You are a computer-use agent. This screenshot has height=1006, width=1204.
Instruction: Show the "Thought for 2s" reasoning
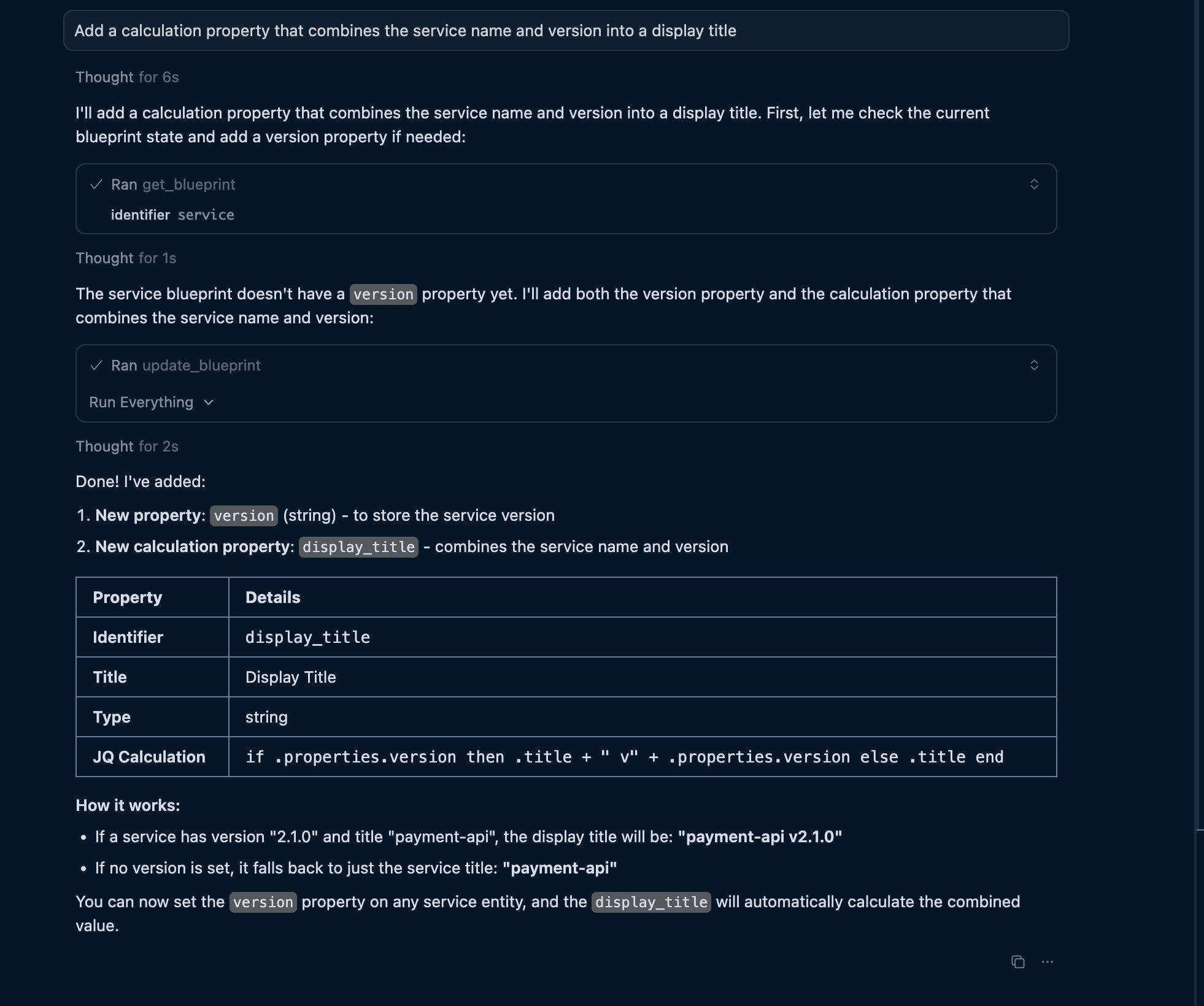127,447
